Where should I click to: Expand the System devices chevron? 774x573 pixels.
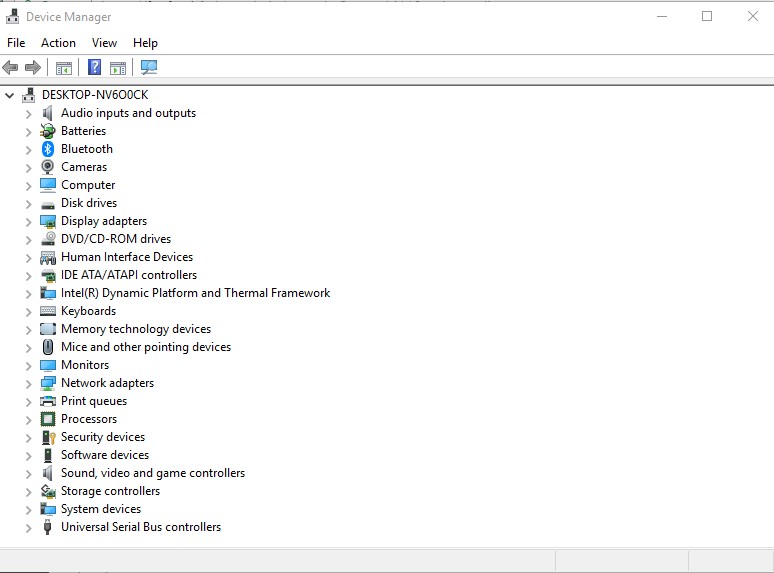point(29,510)
